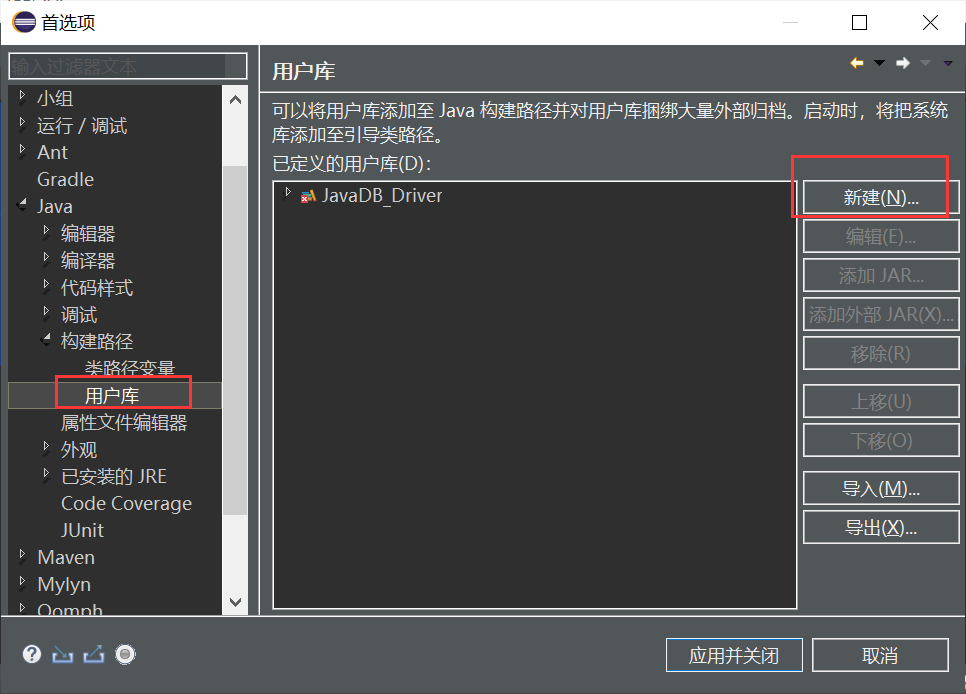Expand the JavaDB_Driver user library entry
The width and height of the screenshot is (966, 694).
[x=288, y=197]
